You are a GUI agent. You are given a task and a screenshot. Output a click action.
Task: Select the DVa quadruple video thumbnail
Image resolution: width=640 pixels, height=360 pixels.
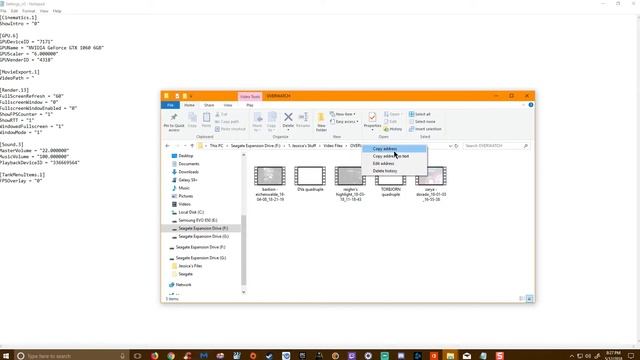[x=310, y=176]
